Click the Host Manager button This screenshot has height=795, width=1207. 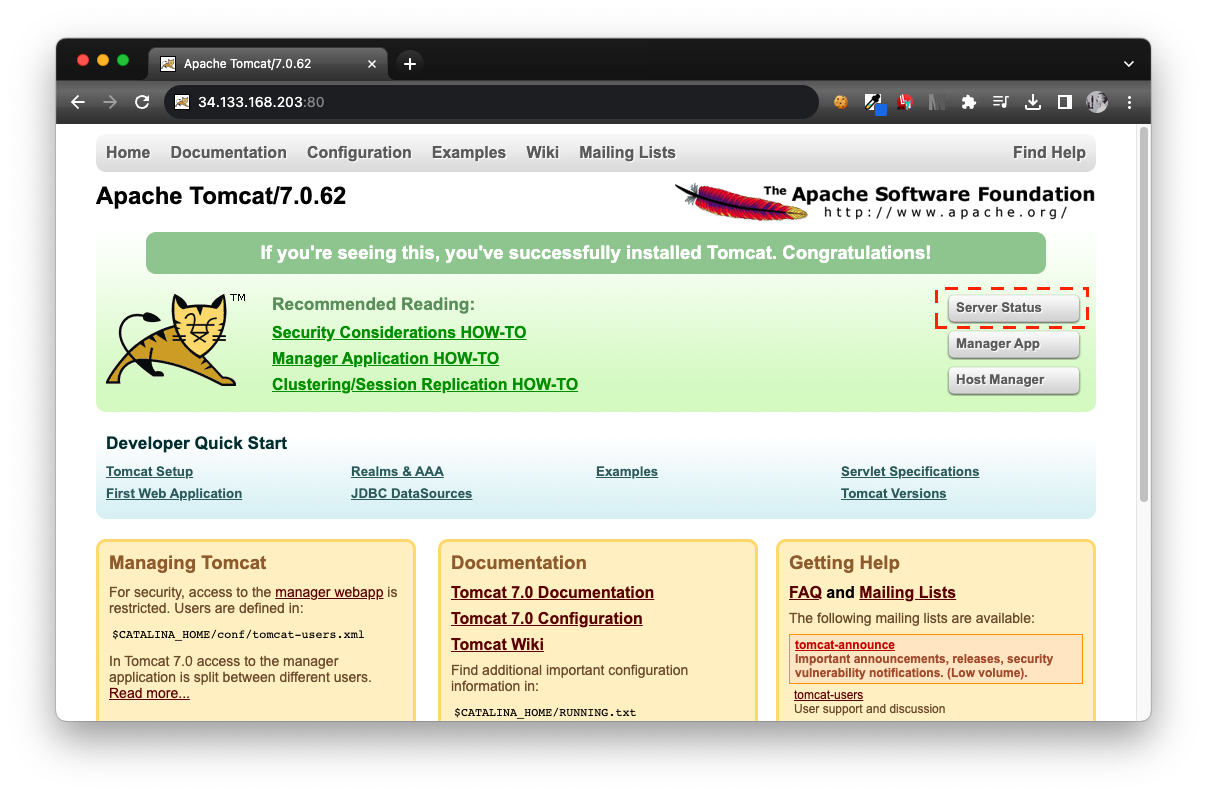(1013, 380)
